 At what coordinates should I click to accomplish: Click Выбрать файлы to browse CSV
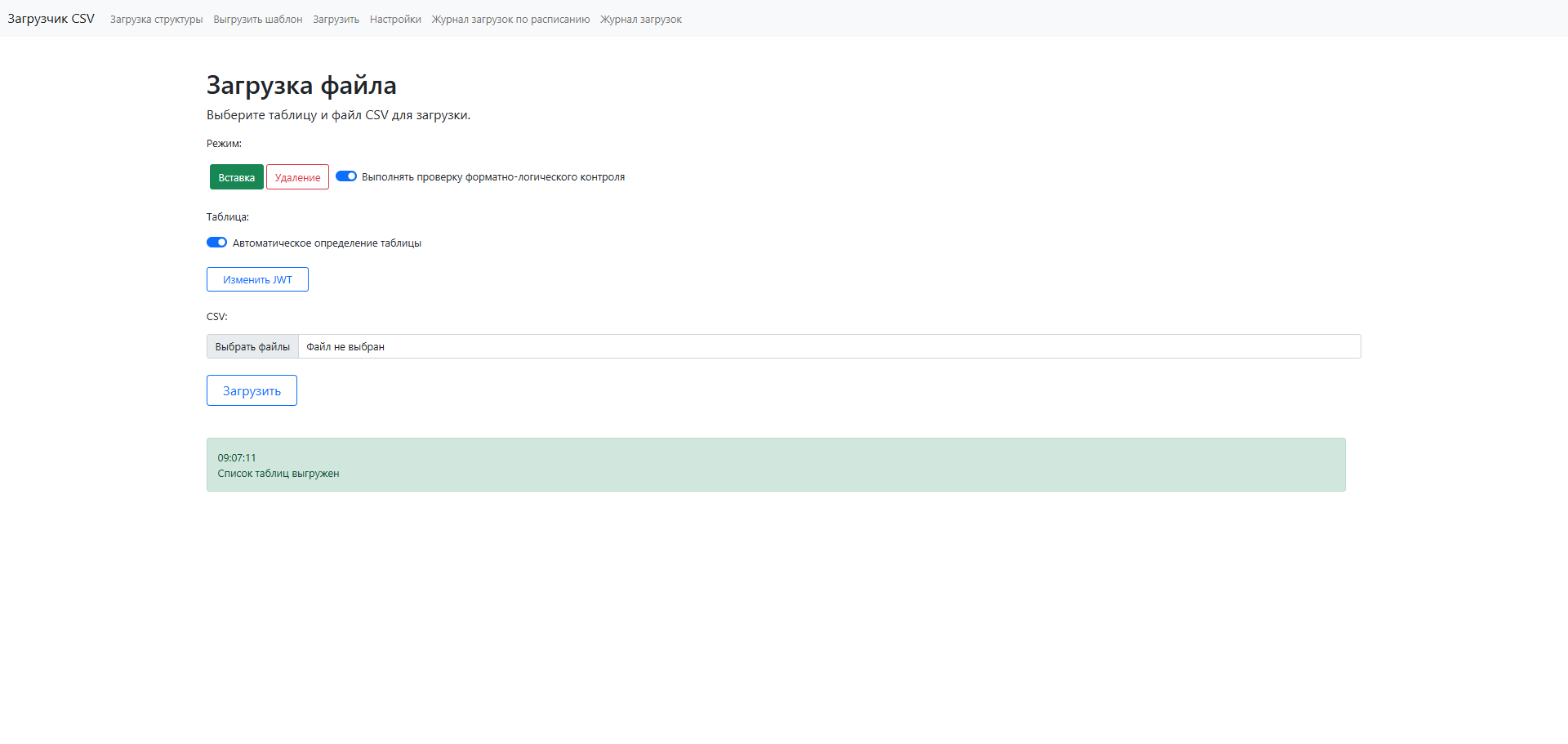coord(252,347)
